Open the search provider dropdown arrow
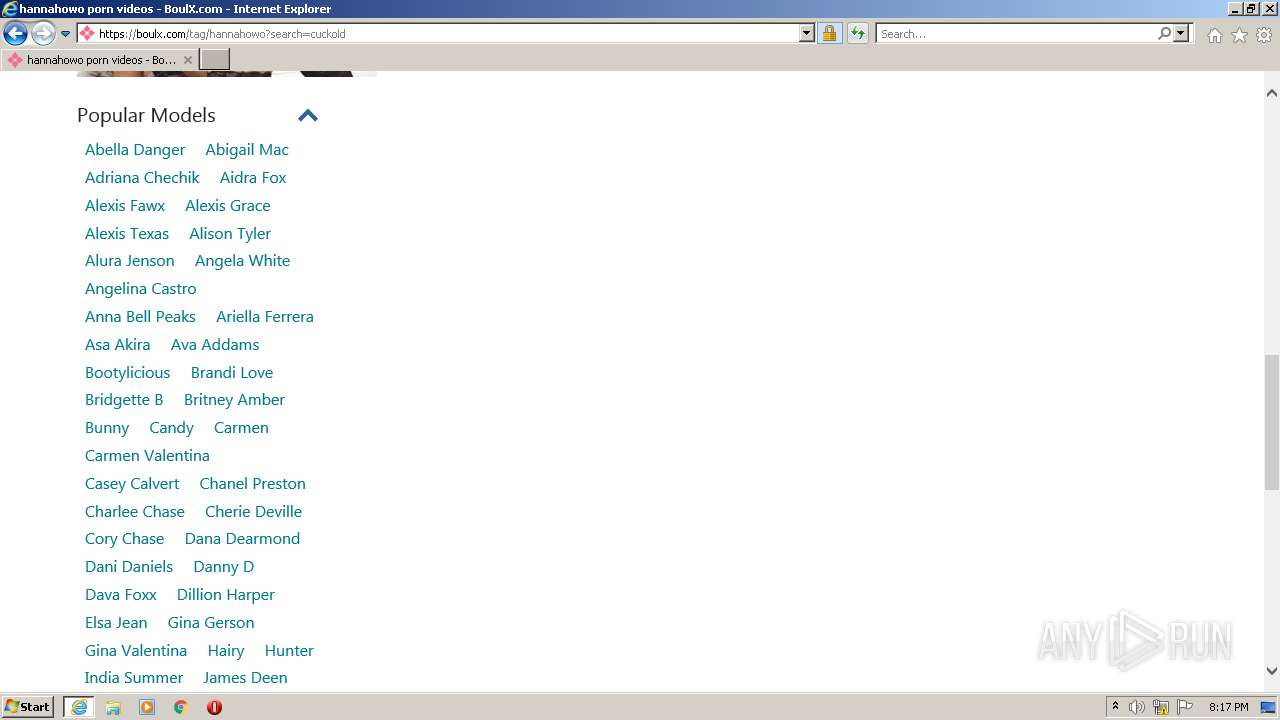The height and width of the screenshot is (720, 1280). pyautogui.click(x=1181, y=33)
